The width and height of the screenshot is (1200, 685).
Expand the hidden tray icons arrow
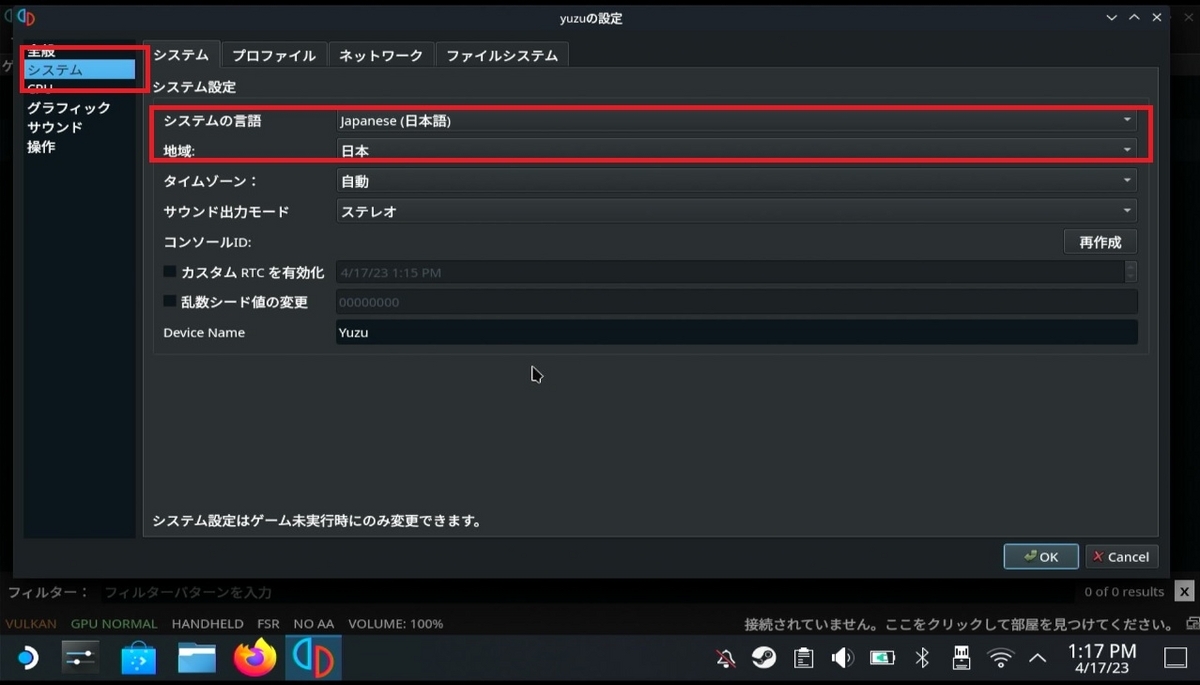[1038, 658]
